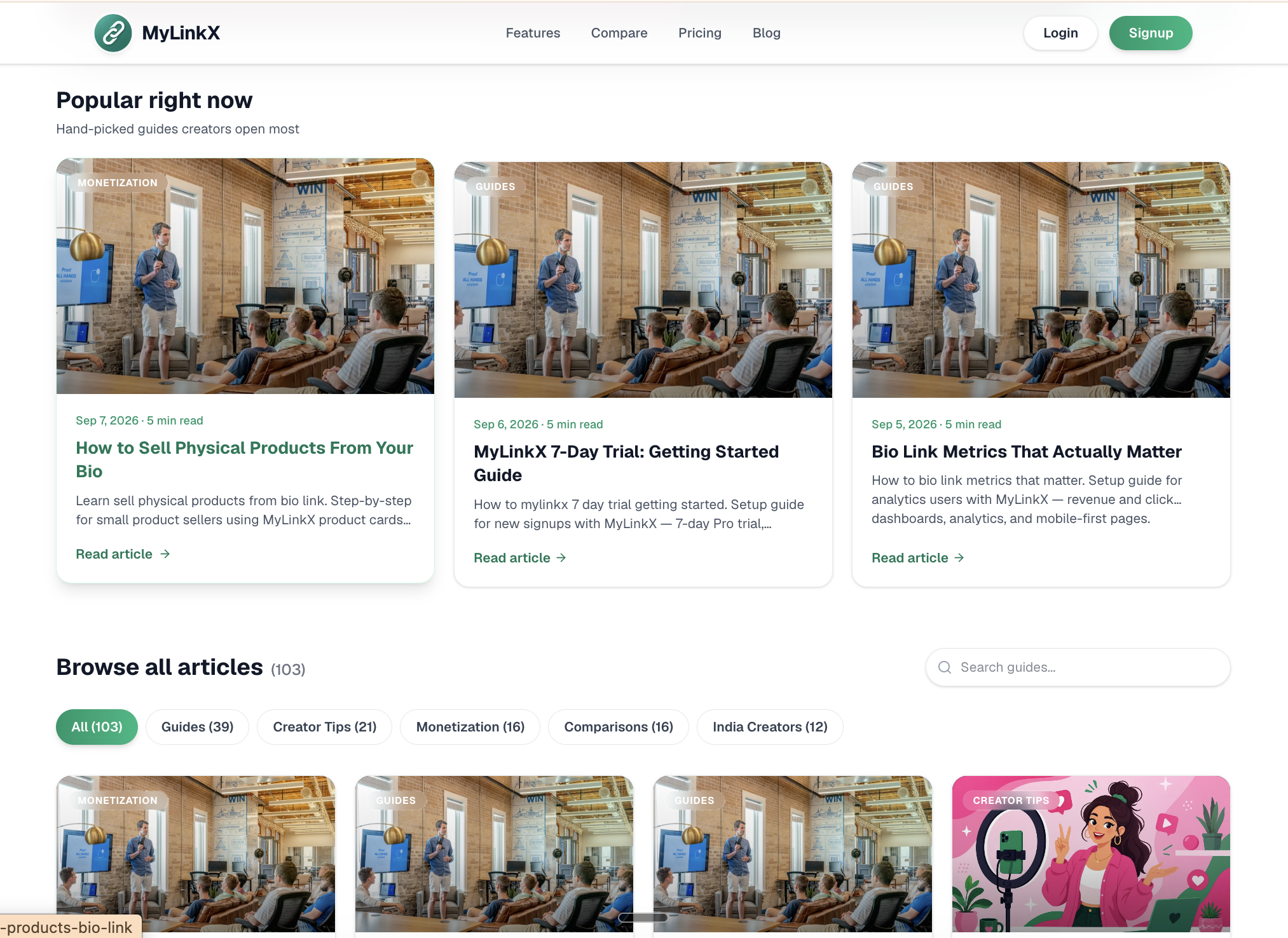Select the All (103) filter tab
Image resolution: width=1288 pixels, height=938 pixels.
pos(97,727)
